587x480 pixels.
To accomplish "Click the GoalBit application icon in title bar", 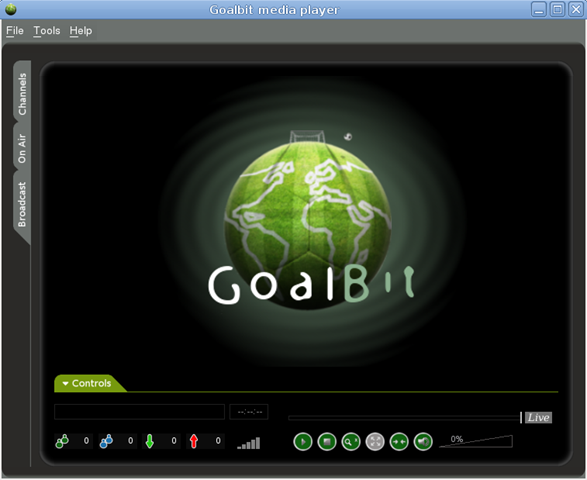I will (x=11, y=9).
